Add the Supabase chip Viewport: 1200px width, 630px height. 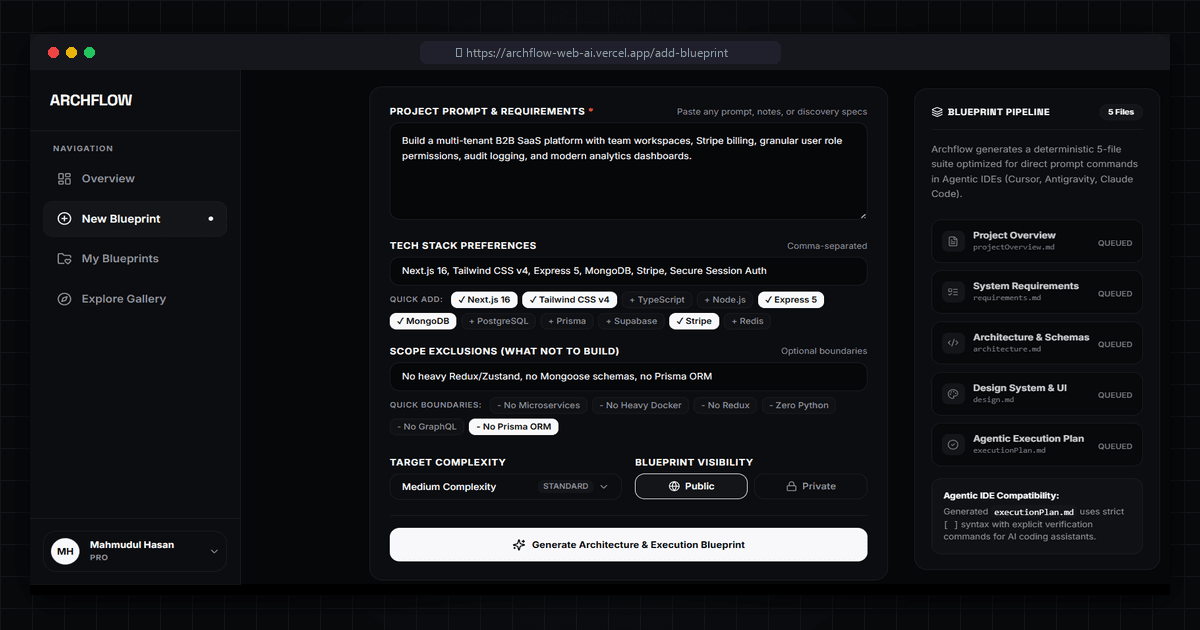(x=631, y=321)
